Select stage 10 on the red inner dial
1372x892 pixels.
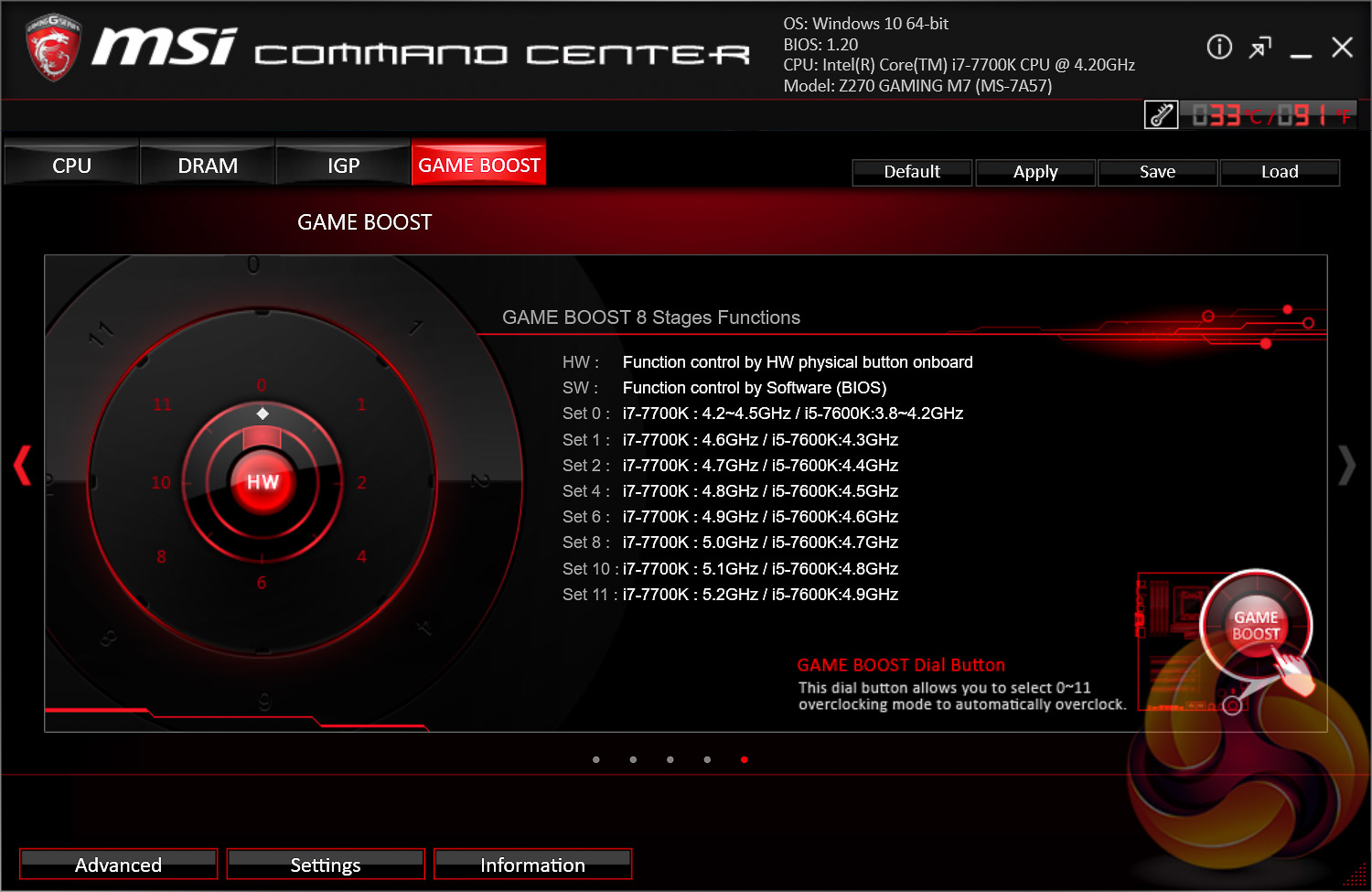[161, 482]
